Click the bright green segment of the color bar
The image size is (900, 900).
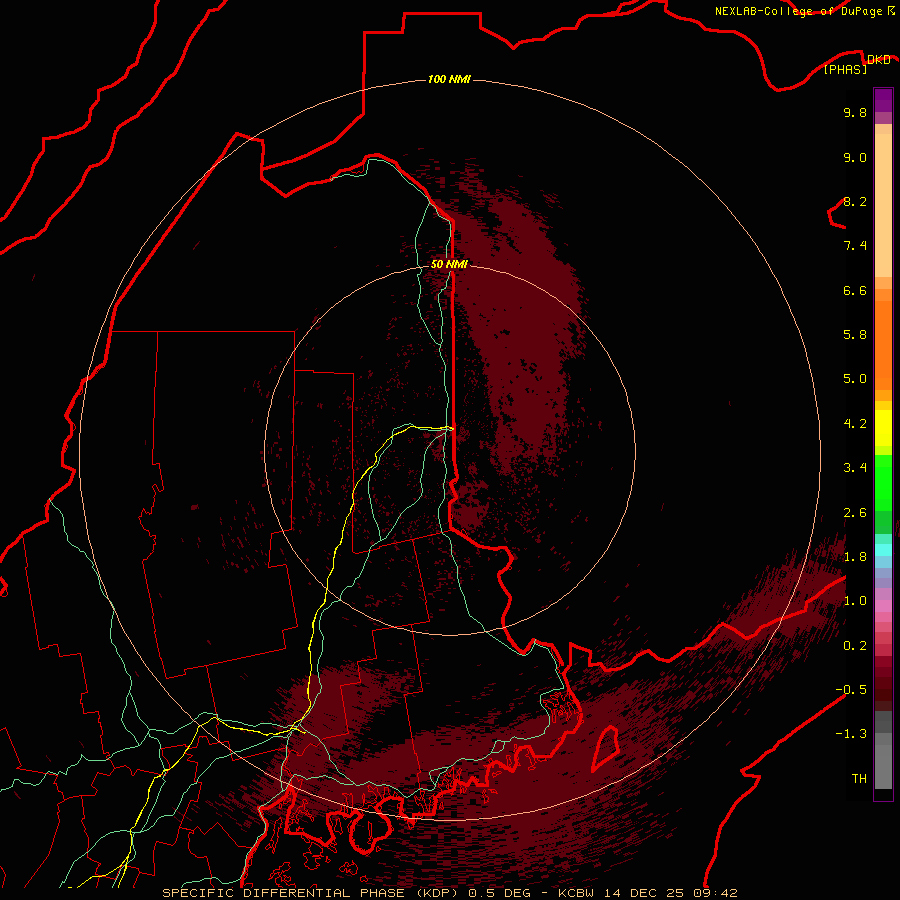pyautogui.click(x=883, y=482)
